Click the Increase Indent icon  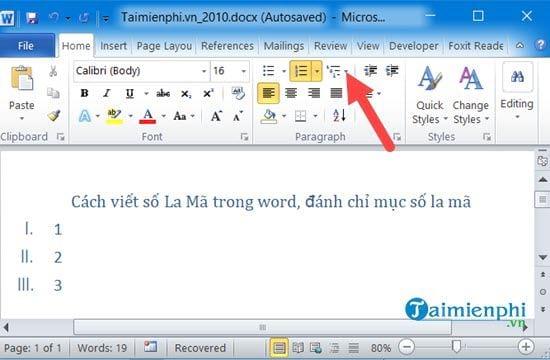(392, 71)
